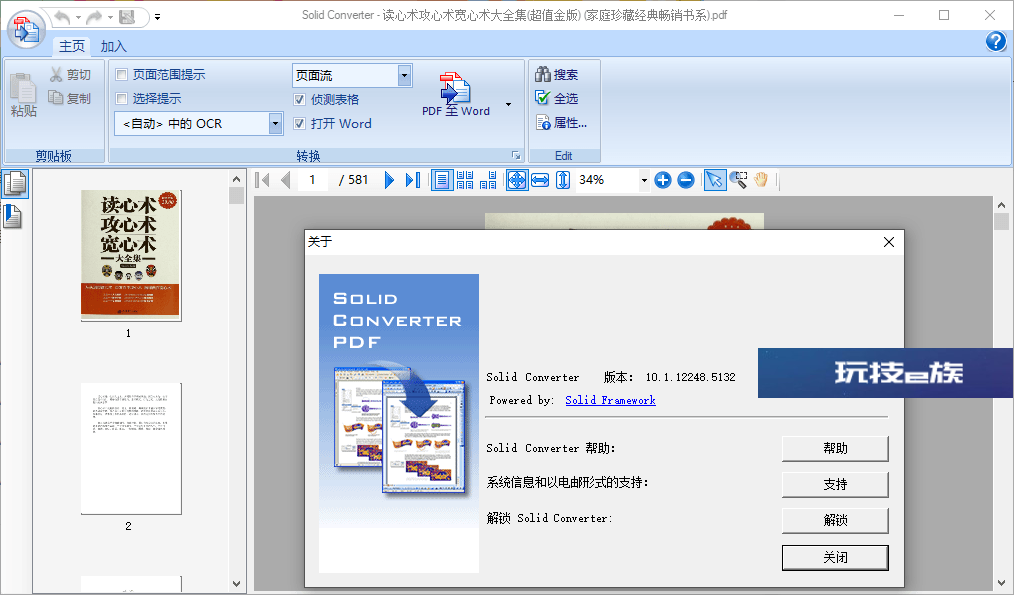Viewport: 1014px width, 595px height.
Task: Go to the next page
Action: click(x=389, y=180)
